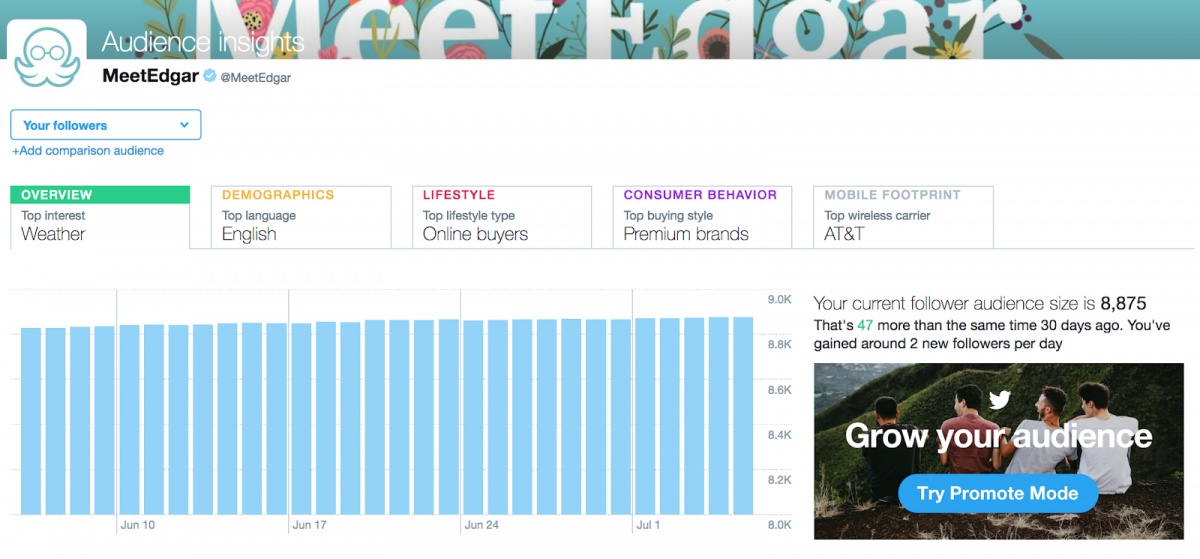Click the 8.6K axis label

pos(780,390)
